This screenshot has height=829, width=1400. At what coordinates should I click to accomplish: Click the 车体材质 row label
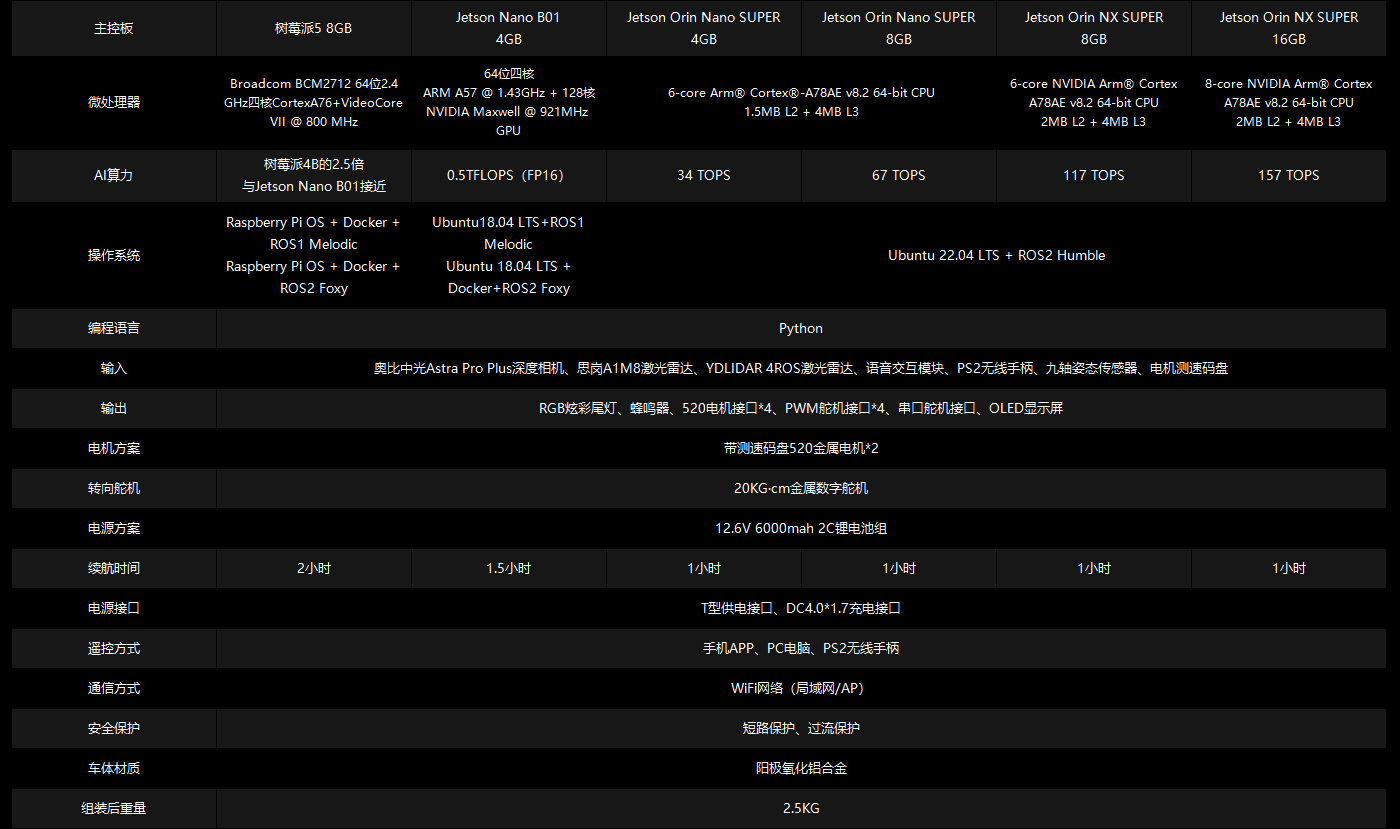[x=114, y=768]
